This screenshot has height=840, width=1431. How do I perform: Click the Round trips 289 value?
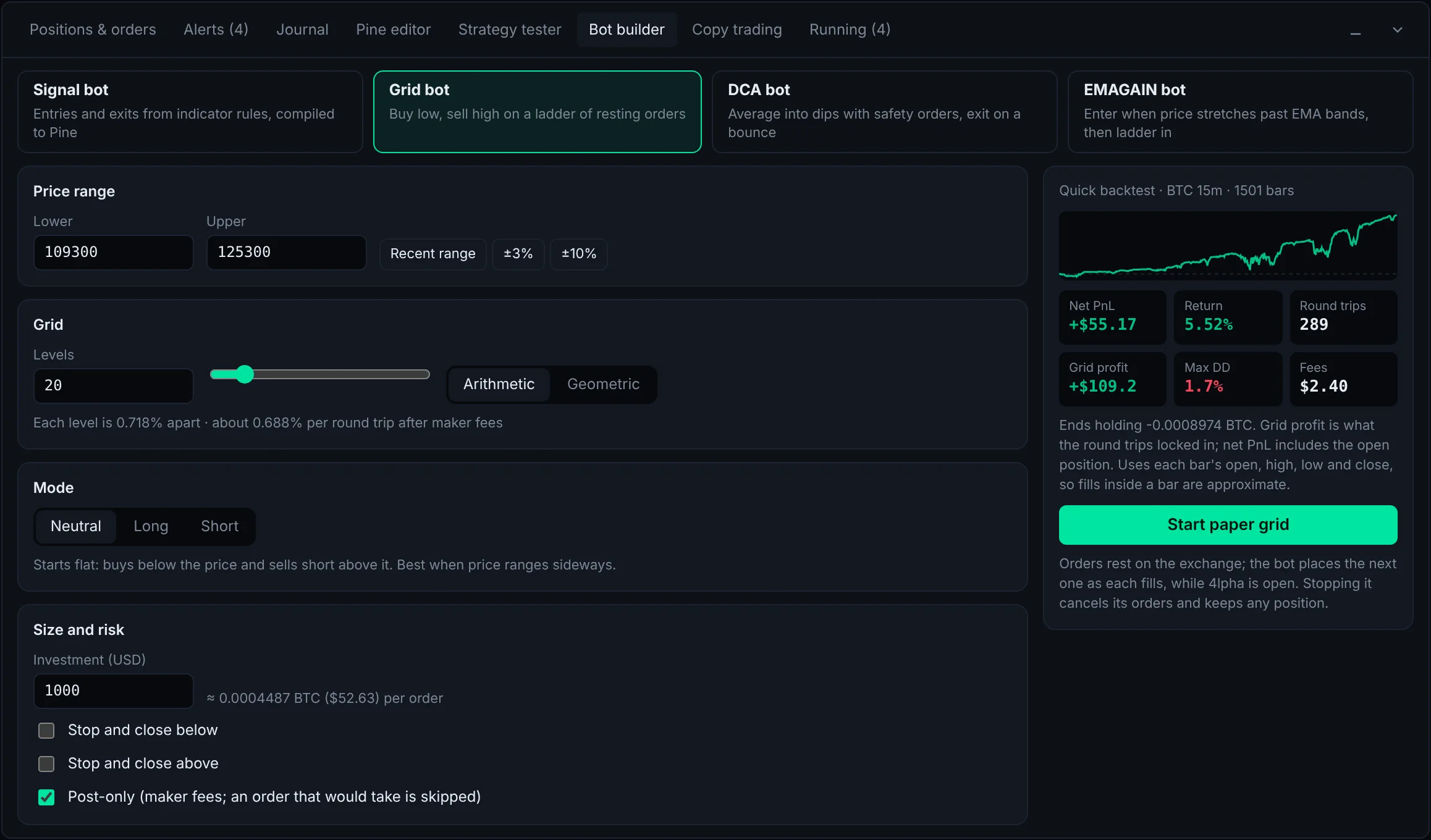pyautogui.click(x=1314, y=325)
